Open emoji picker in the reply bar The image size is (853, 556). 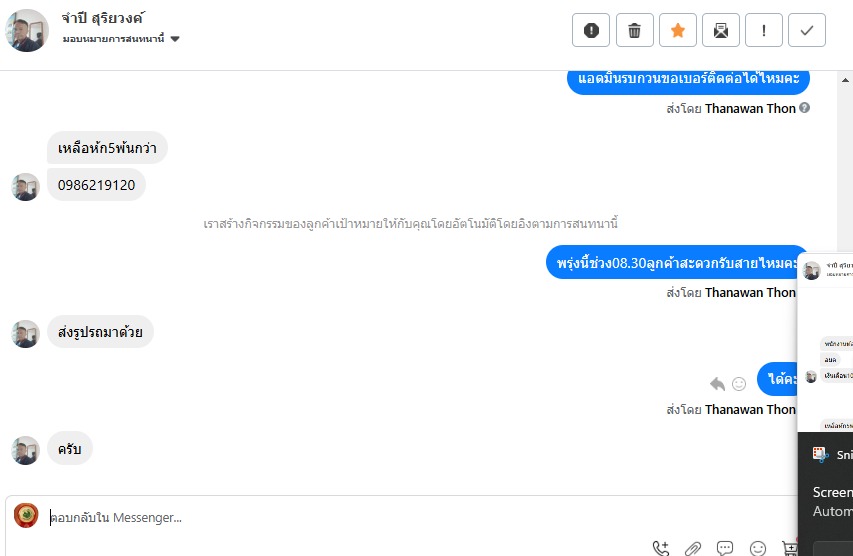[x=758, y=548]
